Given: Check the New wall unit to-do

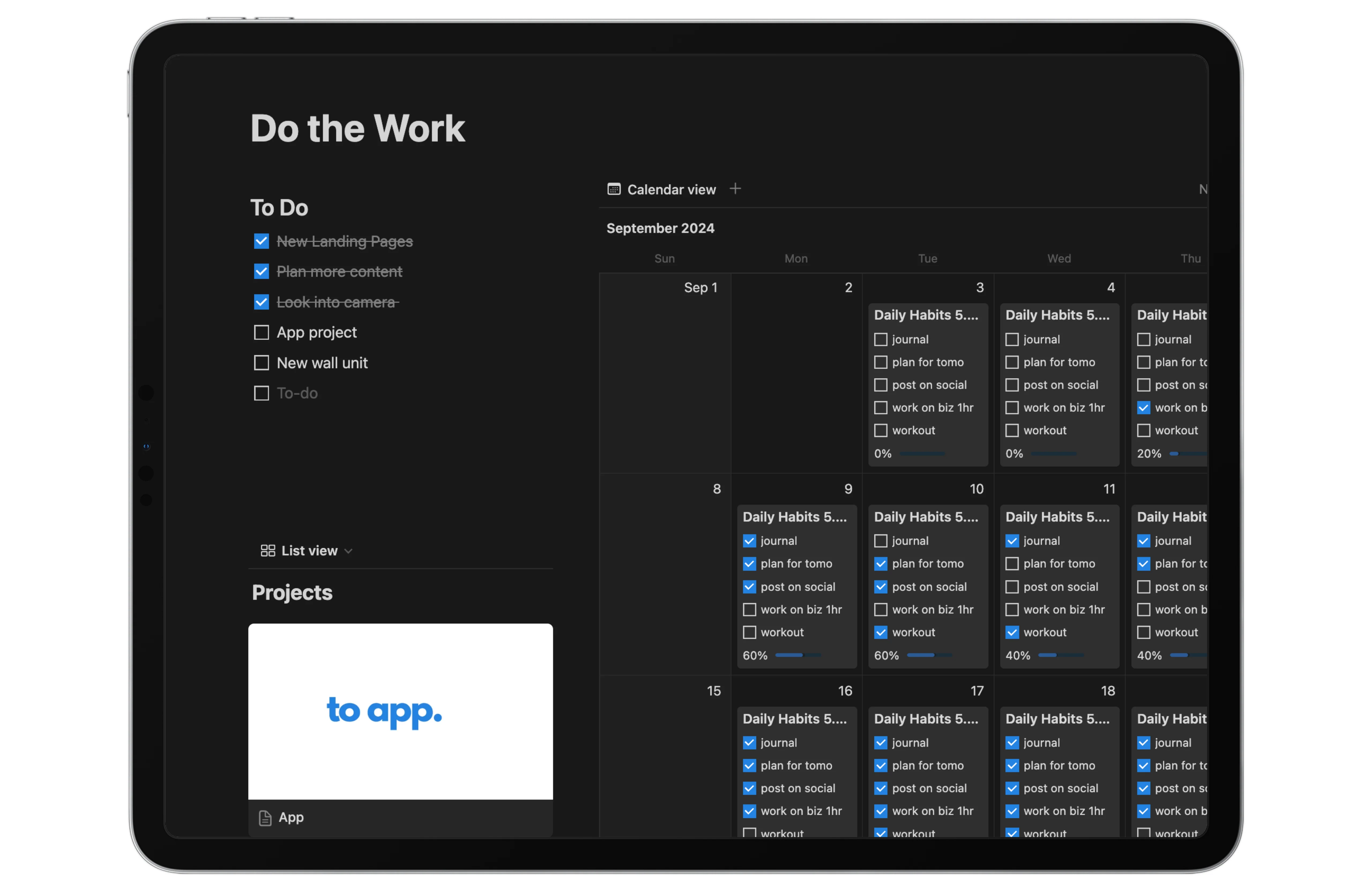Looking at the screenshot, I should tap(262, 363).
